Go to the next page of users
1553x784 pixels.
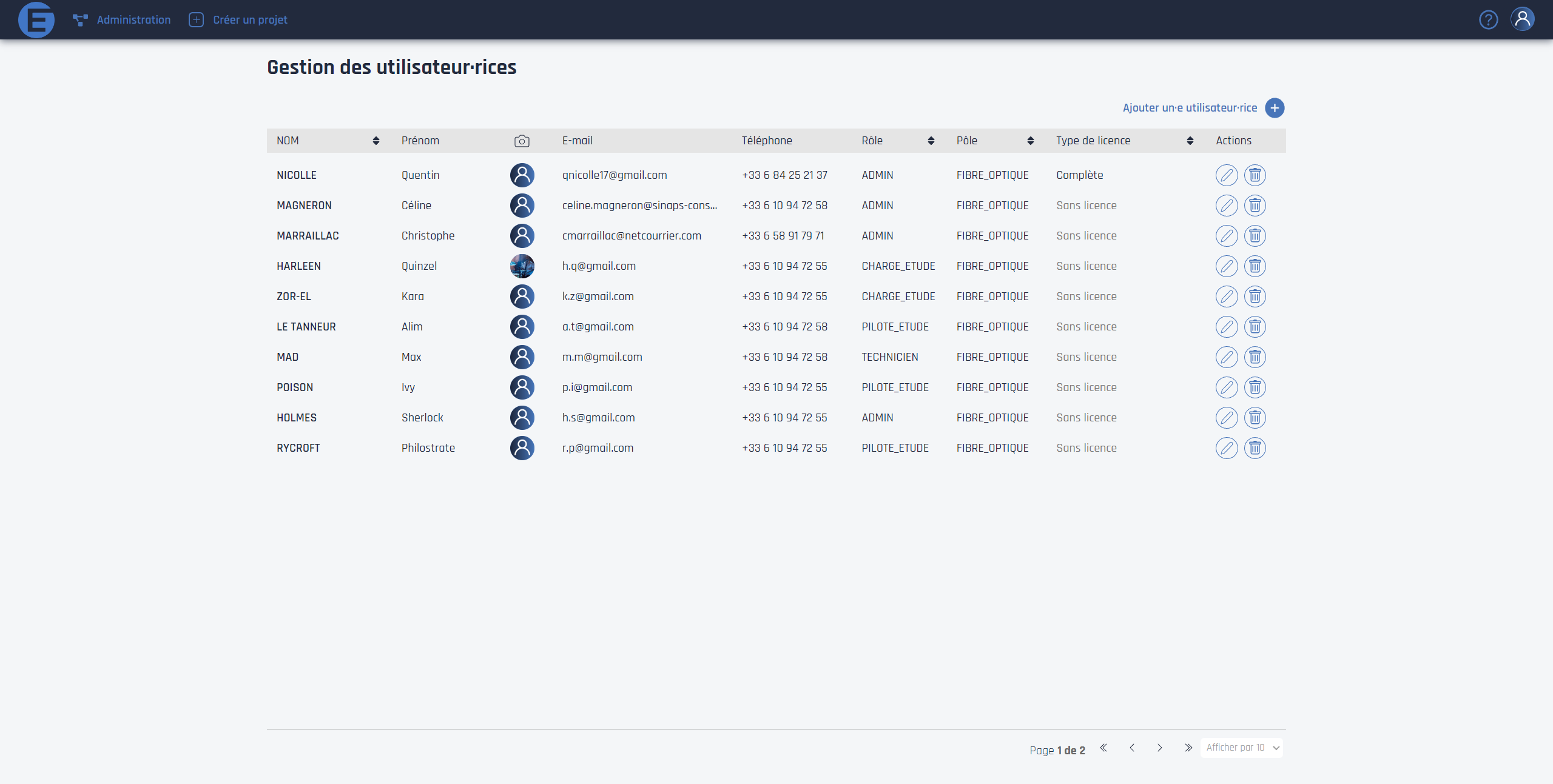pos(1160,748)
